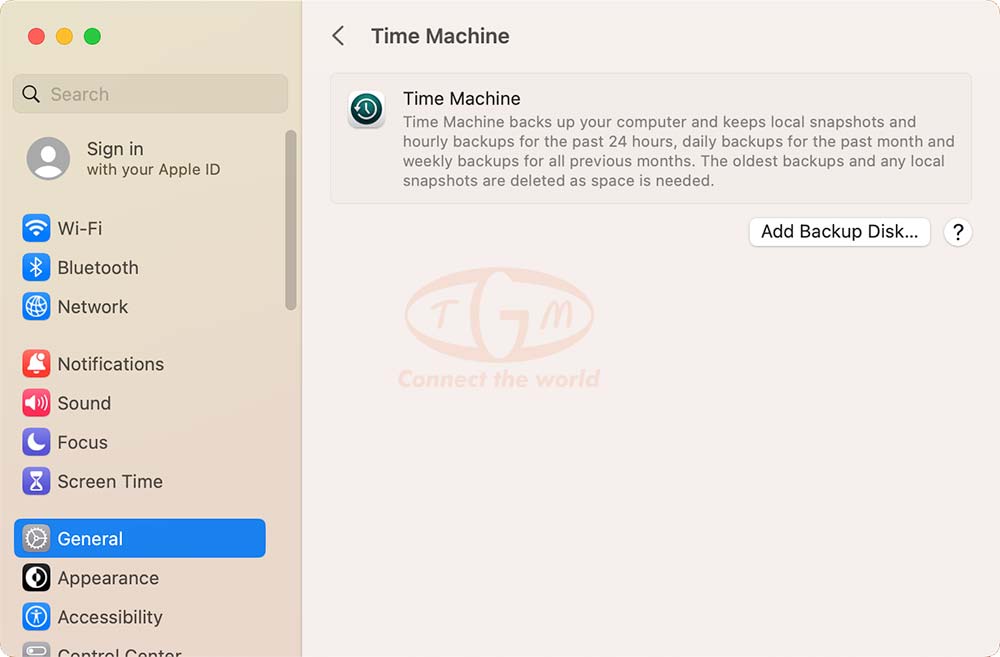1000x657 pixels.
Task: Click the user avatar profile picture
Action: click(x=48, y=158)
